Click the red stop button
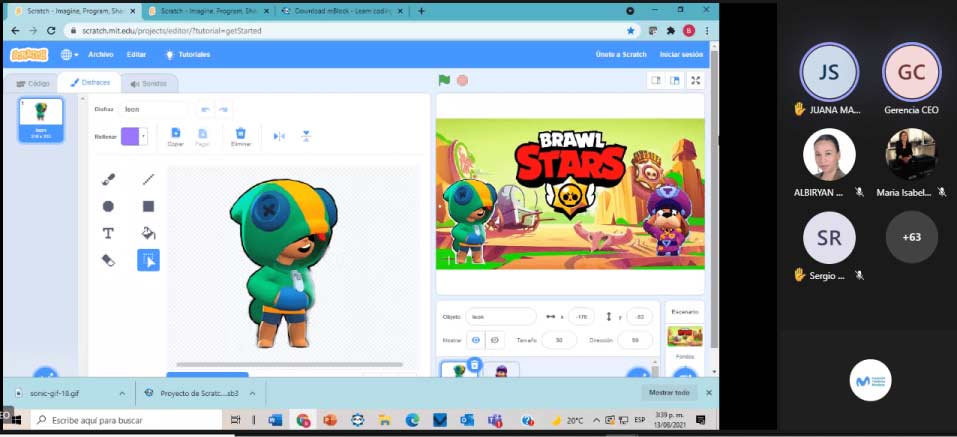 pos(463,80)
